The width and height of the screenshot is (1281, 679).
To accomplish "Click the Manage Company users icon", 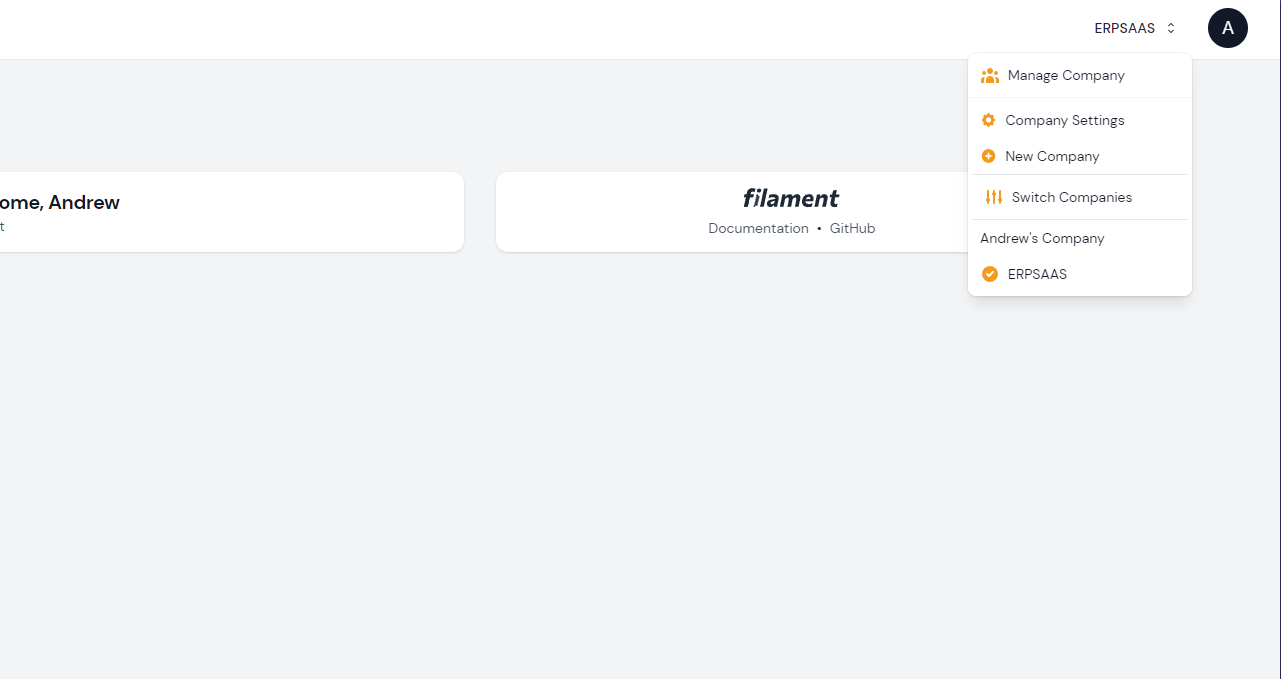I will (x=990, y=75).
